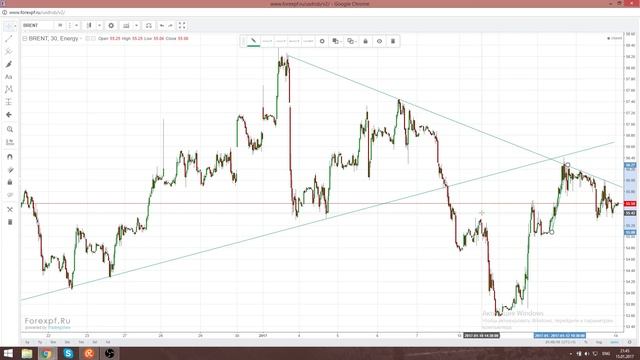Toggle fullscreen chart mode
640x360 pixels.
pyautogui.click(x=182, y=25)
